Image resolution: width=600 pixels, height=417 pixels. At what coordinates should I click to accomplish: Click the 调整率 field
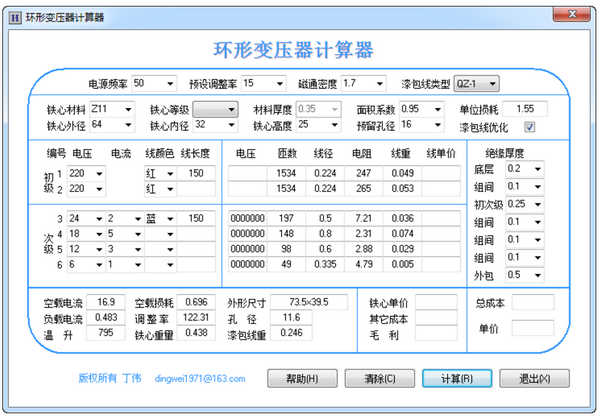coord(196,318)
